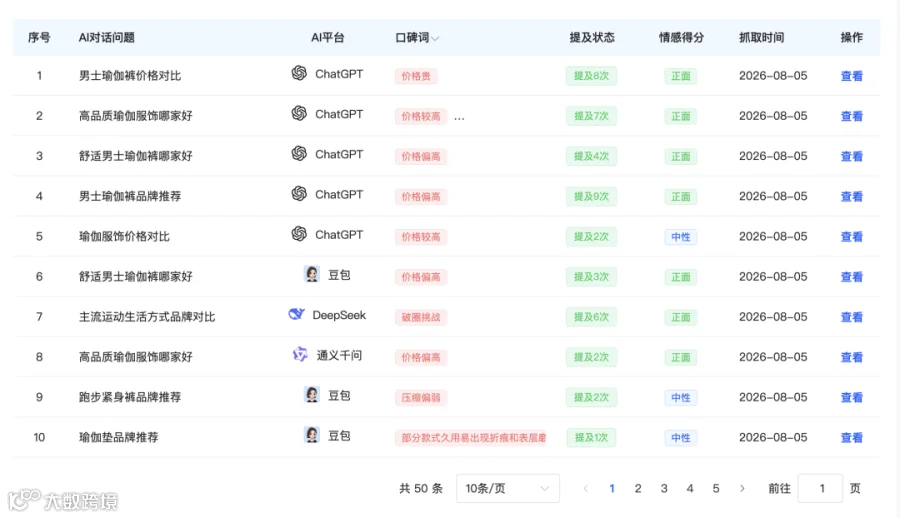Image resolution: width=900 pixels, height=518 pixels.
Task: Click the ChatGPT icon in row 2
Action: click(299, 113)
